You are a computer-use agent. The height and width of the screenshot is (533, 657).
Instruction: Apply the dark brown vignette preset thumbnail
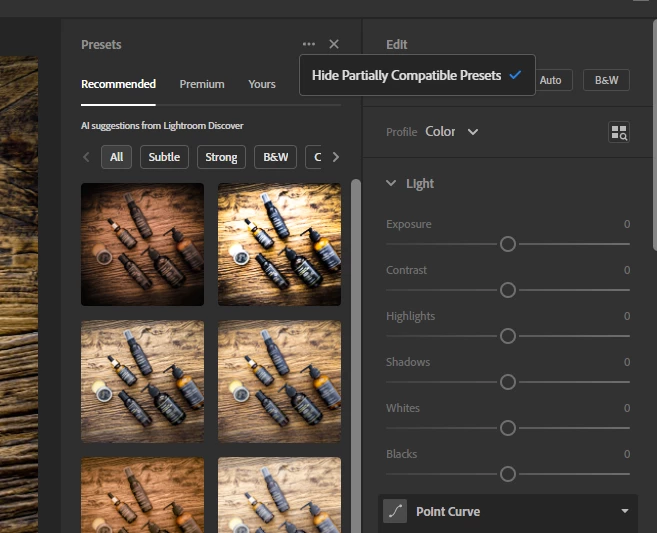tap(142, 244)
